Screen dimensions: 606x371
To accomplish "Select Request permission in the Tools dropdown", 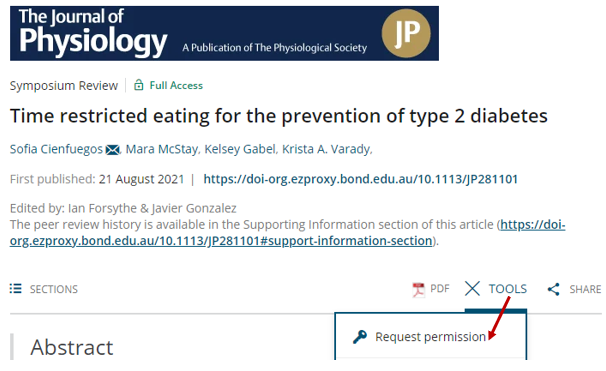I will pyautogui.click(x=430, y=337).
